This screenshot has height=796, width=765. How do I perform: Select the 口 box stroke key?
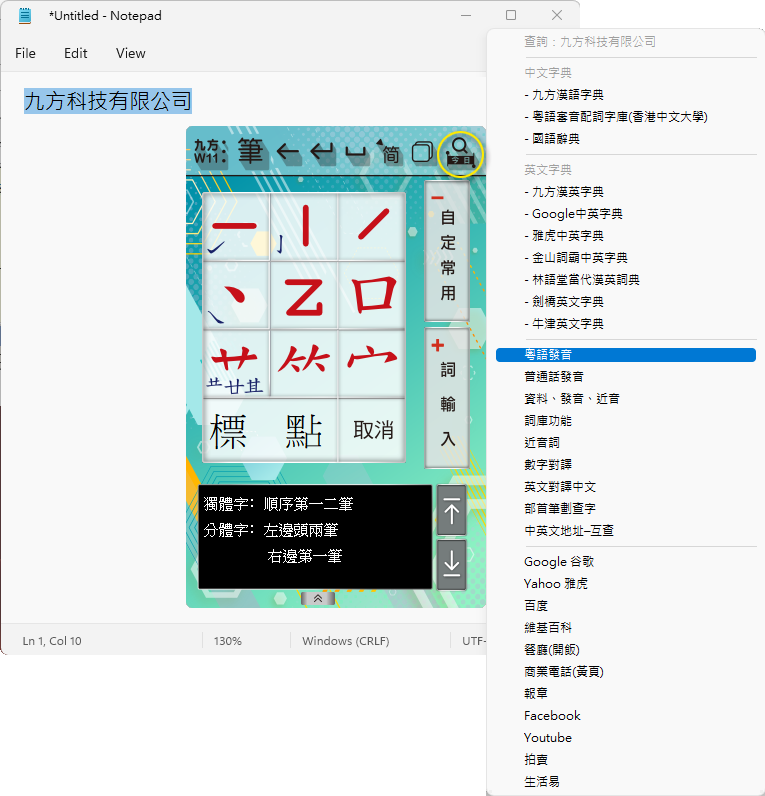tap(372, 295)
